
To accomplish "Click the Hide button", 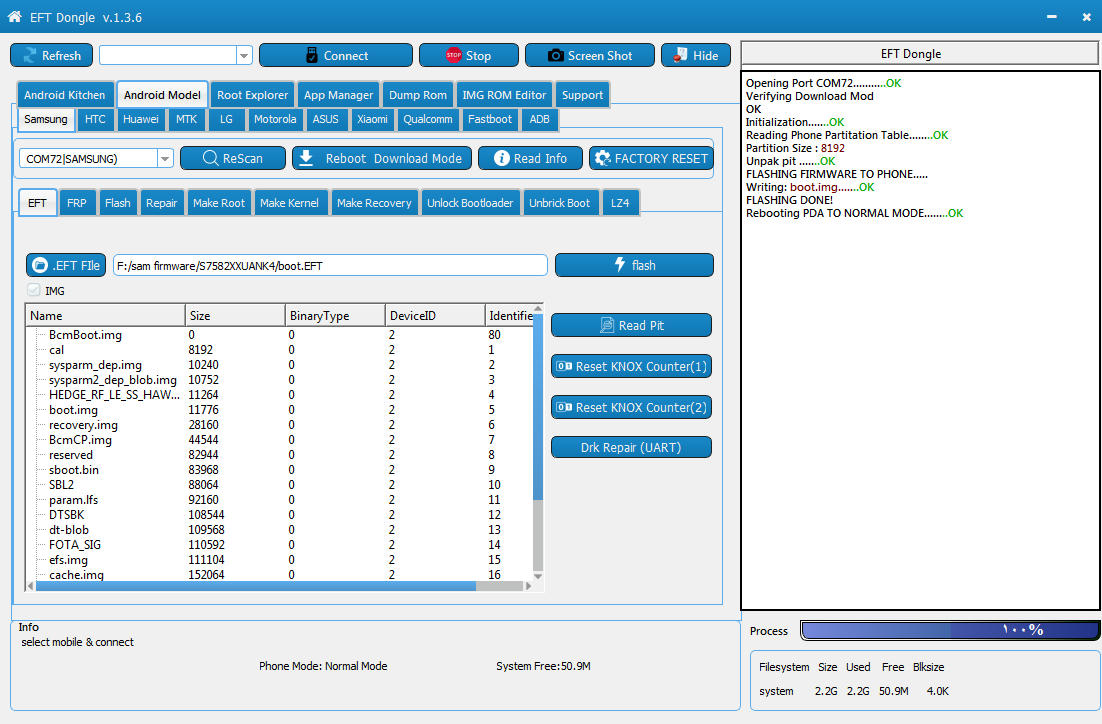I will [696, 56].
